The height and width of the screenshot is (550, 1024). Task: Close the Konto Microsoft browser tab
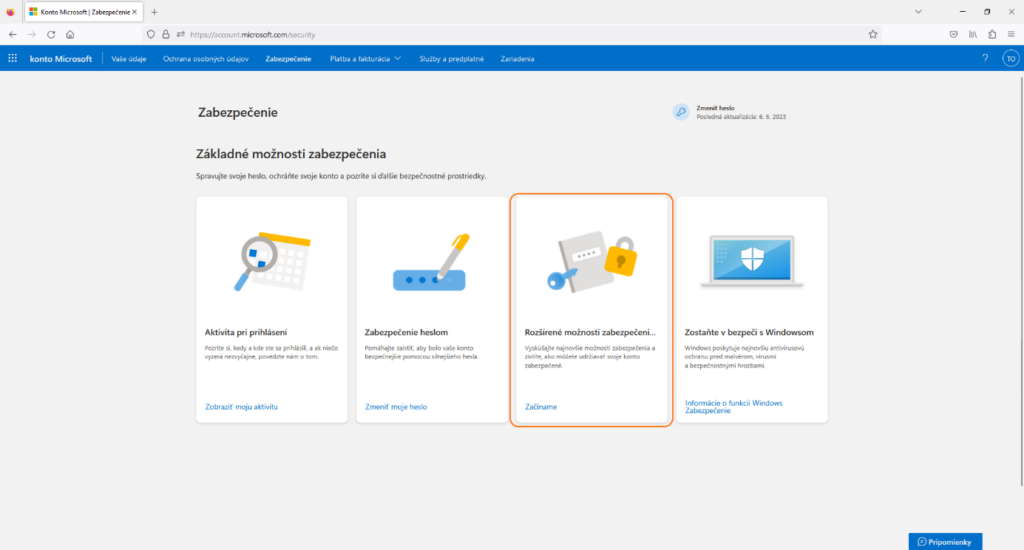tap(135, 12)
